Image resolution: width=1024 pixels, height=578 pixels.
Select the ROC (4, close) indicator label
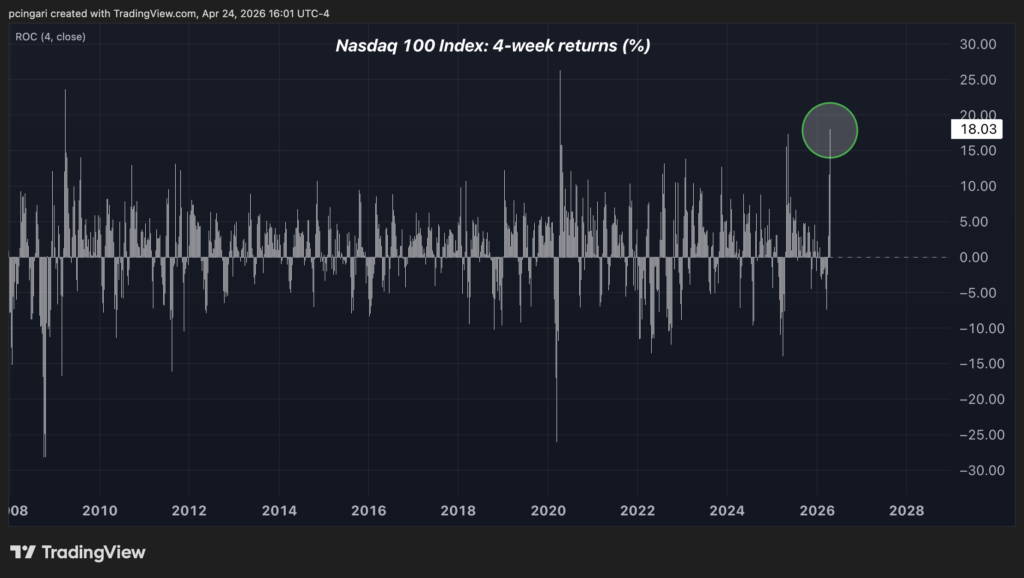[50, 37]
